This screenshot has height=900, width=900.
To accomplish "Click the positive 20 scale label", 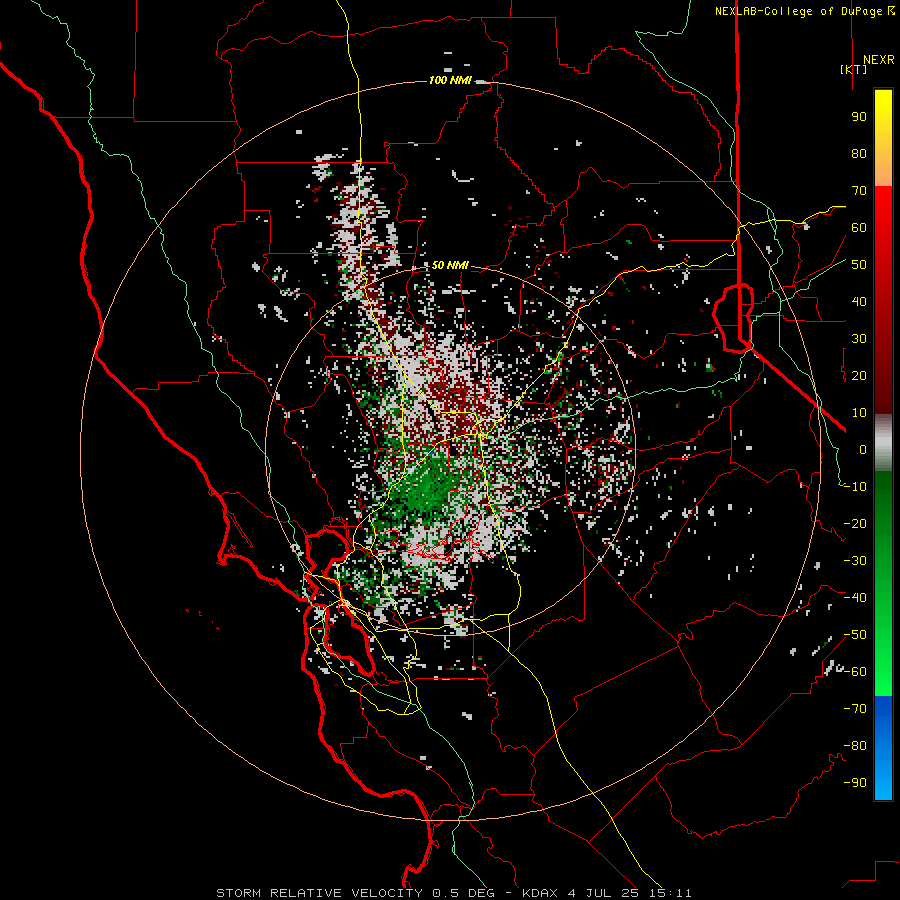I will 859,376.
